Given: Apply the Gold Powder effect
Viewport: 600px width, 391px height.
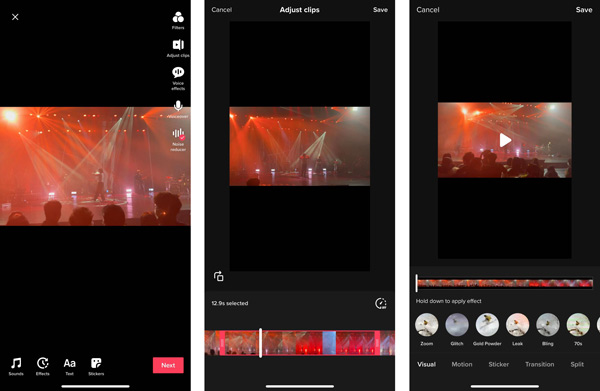Looking at the screenshot, I should (487, 329).
